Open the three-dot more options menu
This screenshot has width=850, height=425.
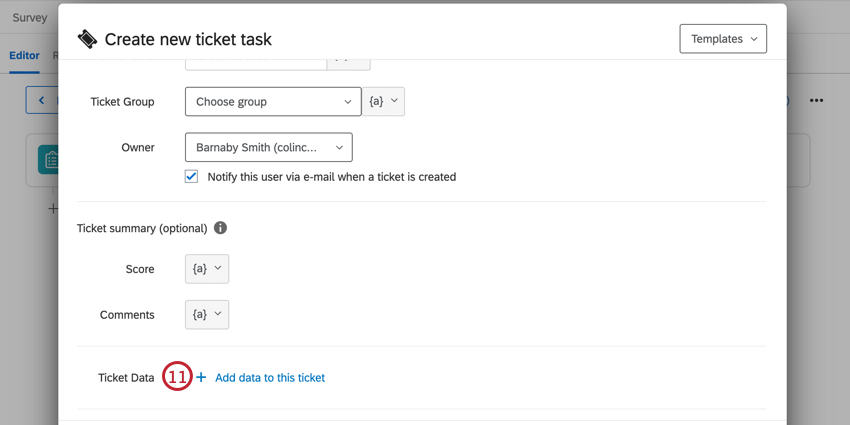(x=817, y=100)
